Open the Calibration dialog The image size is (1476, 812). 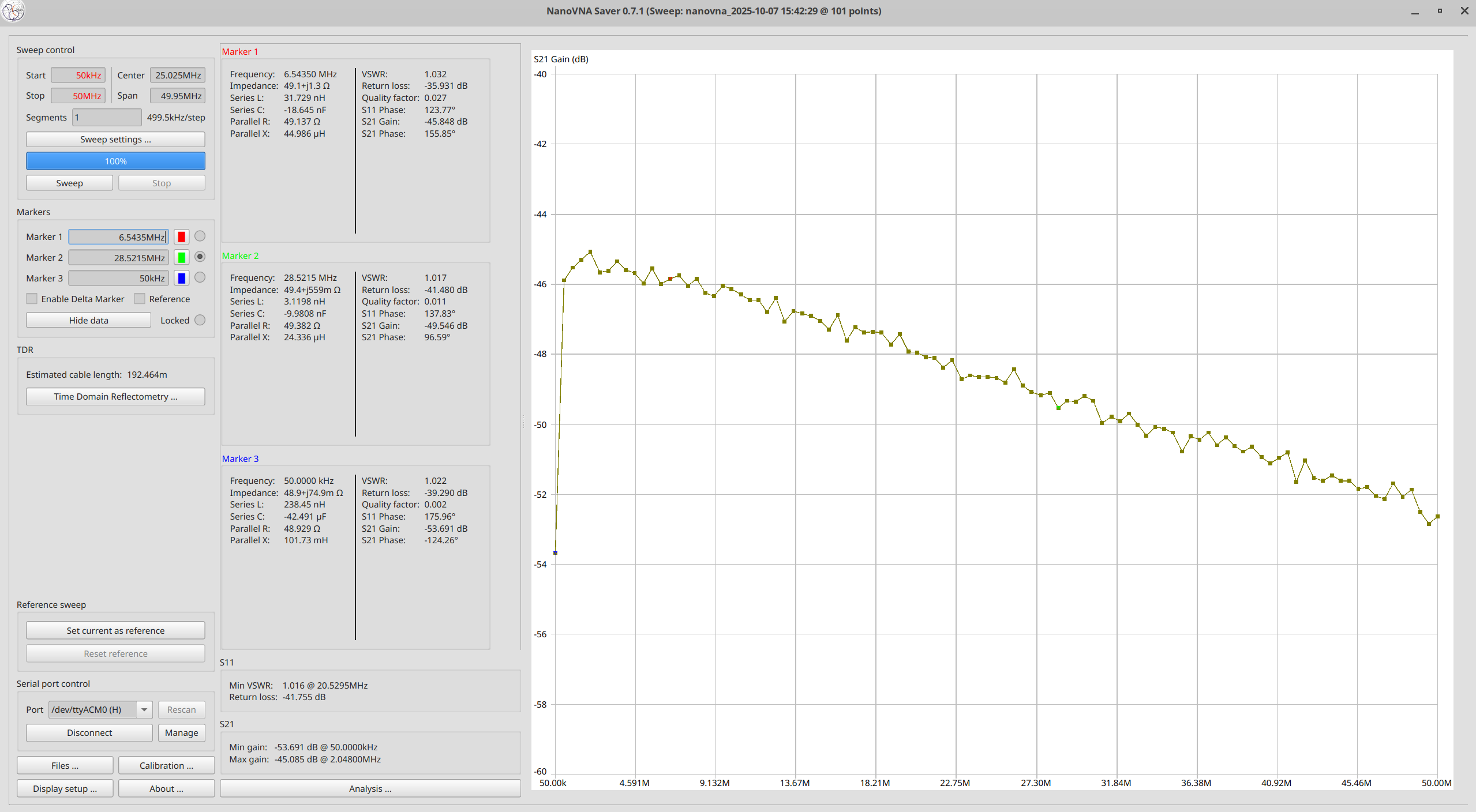tap(166, 765)
